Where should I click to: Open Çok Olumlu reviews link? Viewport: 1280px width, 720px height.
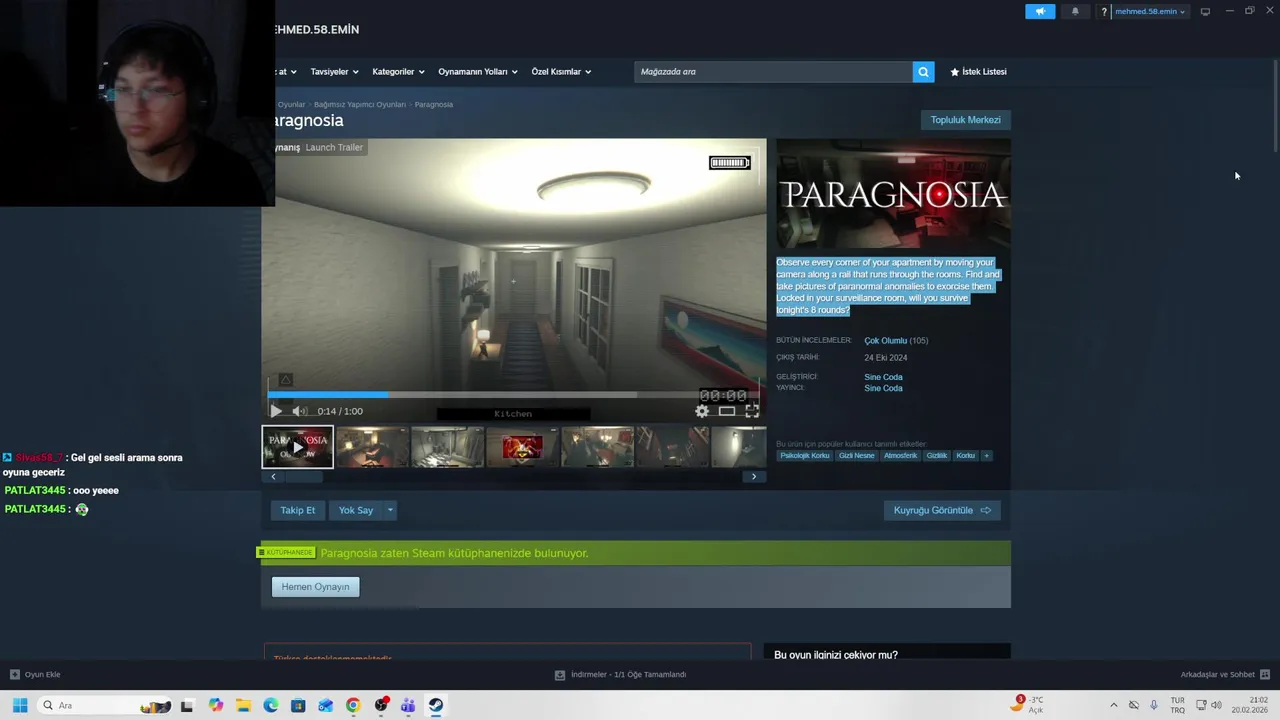(885, 341)
